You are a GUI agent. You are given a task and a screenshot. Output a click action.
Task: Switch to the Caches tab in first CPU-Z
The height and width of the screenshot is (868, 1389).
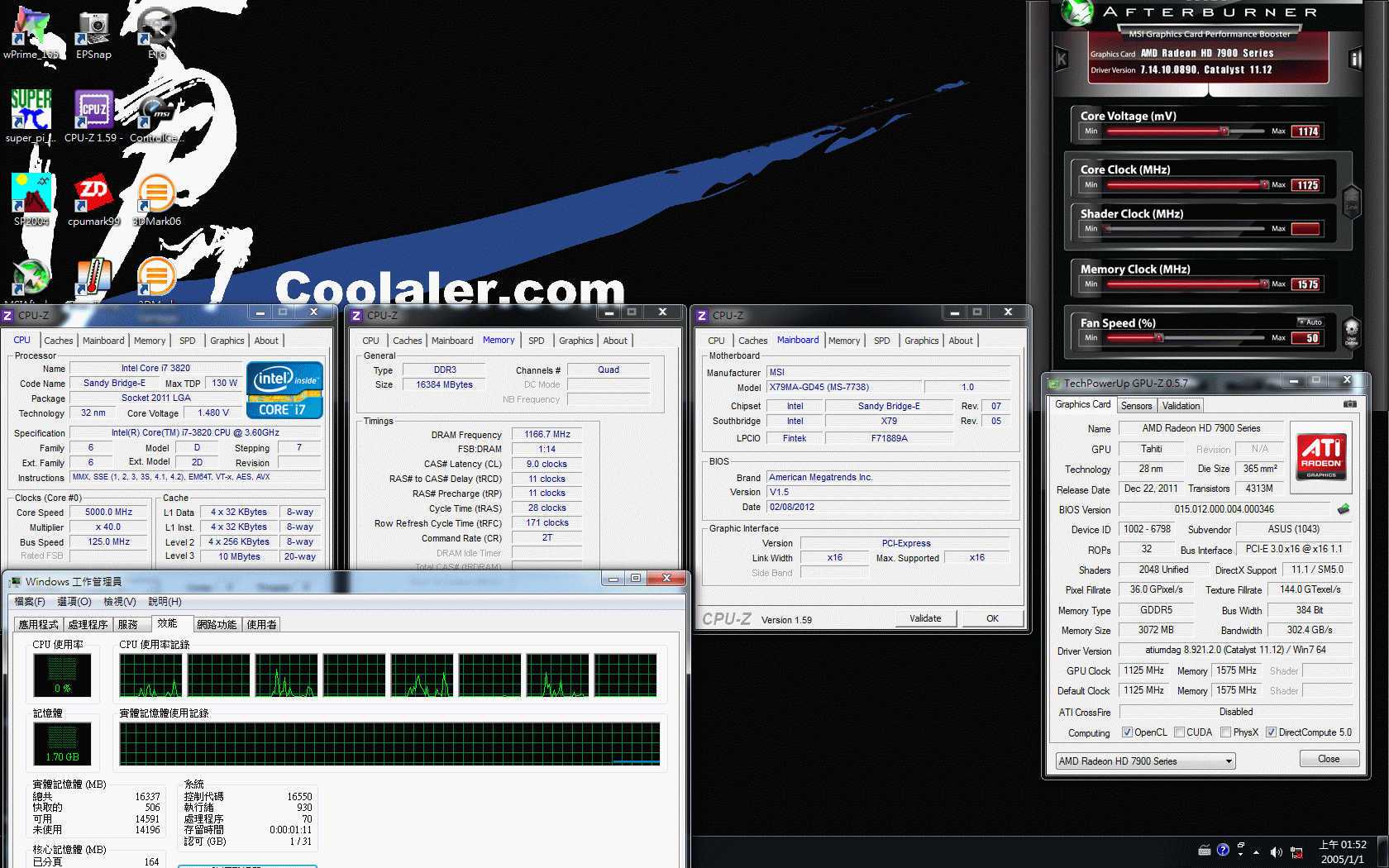[x=58, y=341]
